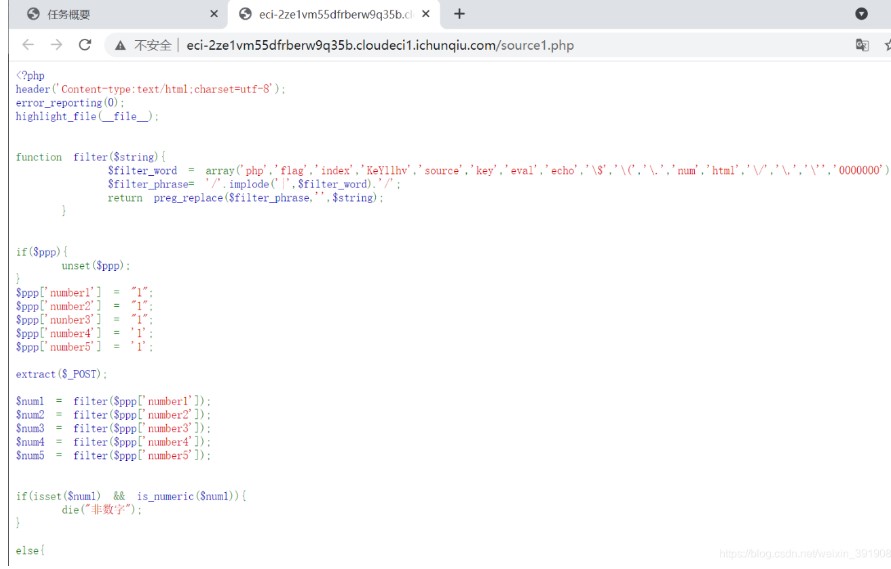Viewport: 891px width, 569px height.
Task: Click the extract($_POST) line
Action: [61, 375]
